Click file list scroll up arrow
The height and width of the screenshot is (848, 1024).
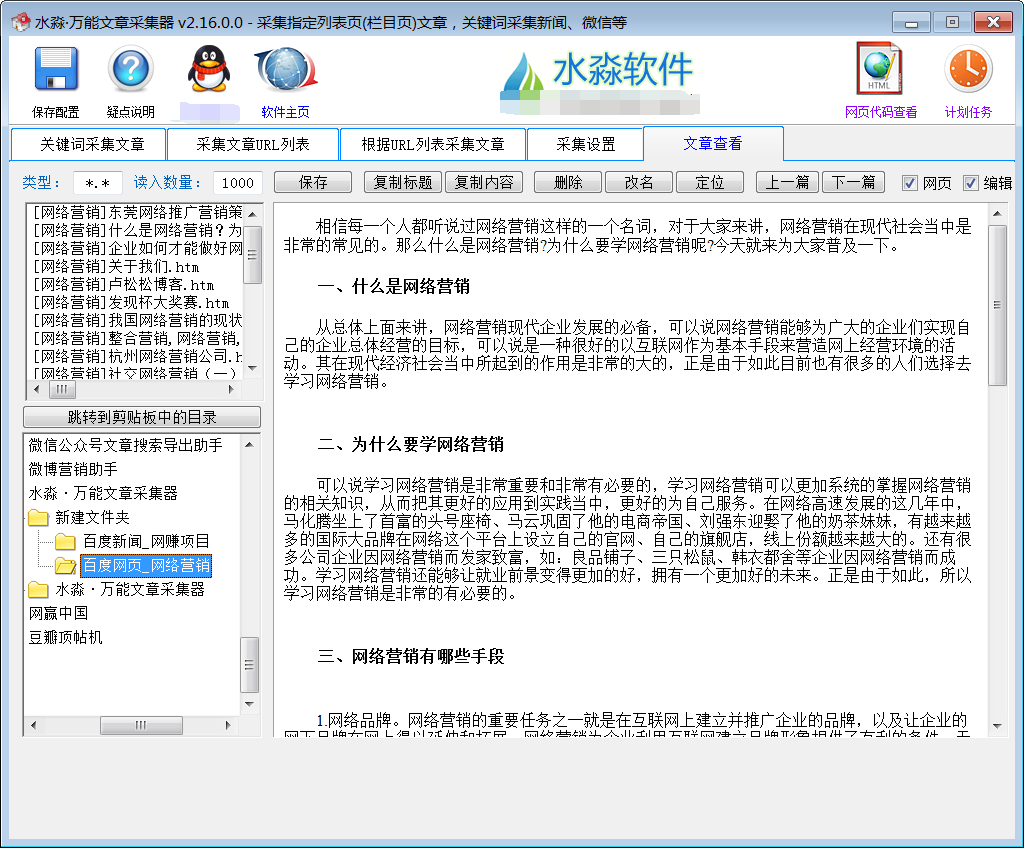pos(253,214)
